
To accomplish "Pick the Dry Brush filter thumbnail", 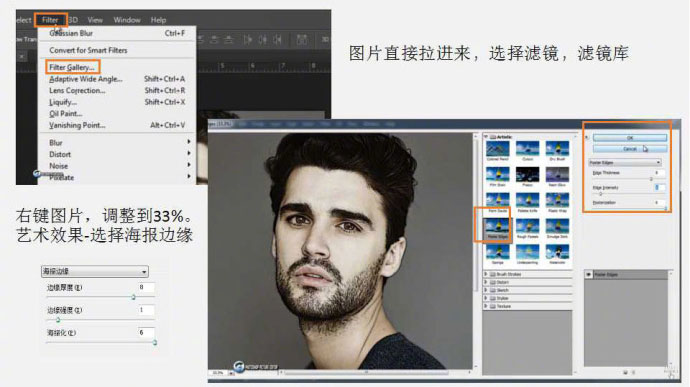I will tap(557, 149).
